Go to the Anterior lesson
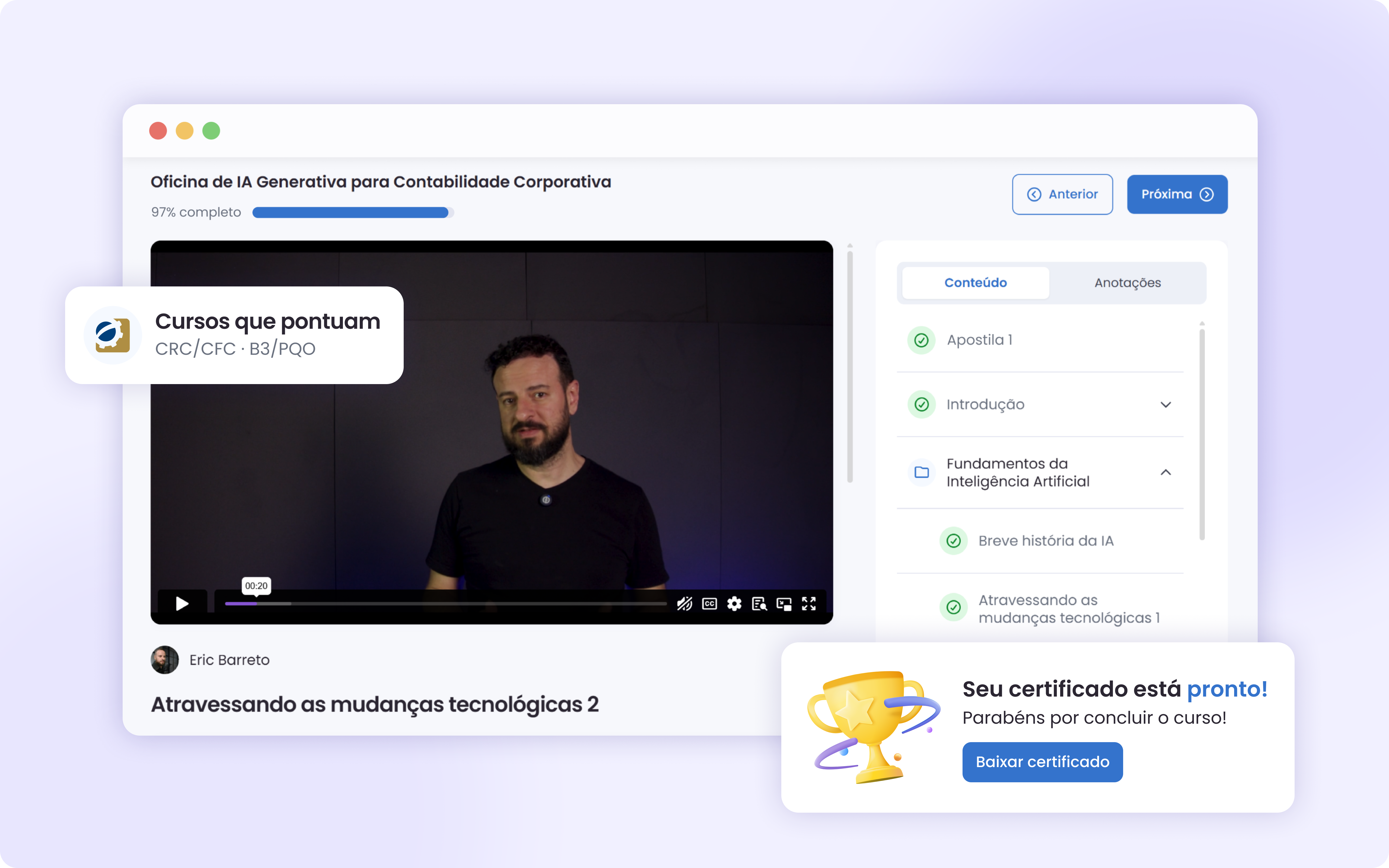This screenshot has height=868, width=1389. (x=1062, y=194)
